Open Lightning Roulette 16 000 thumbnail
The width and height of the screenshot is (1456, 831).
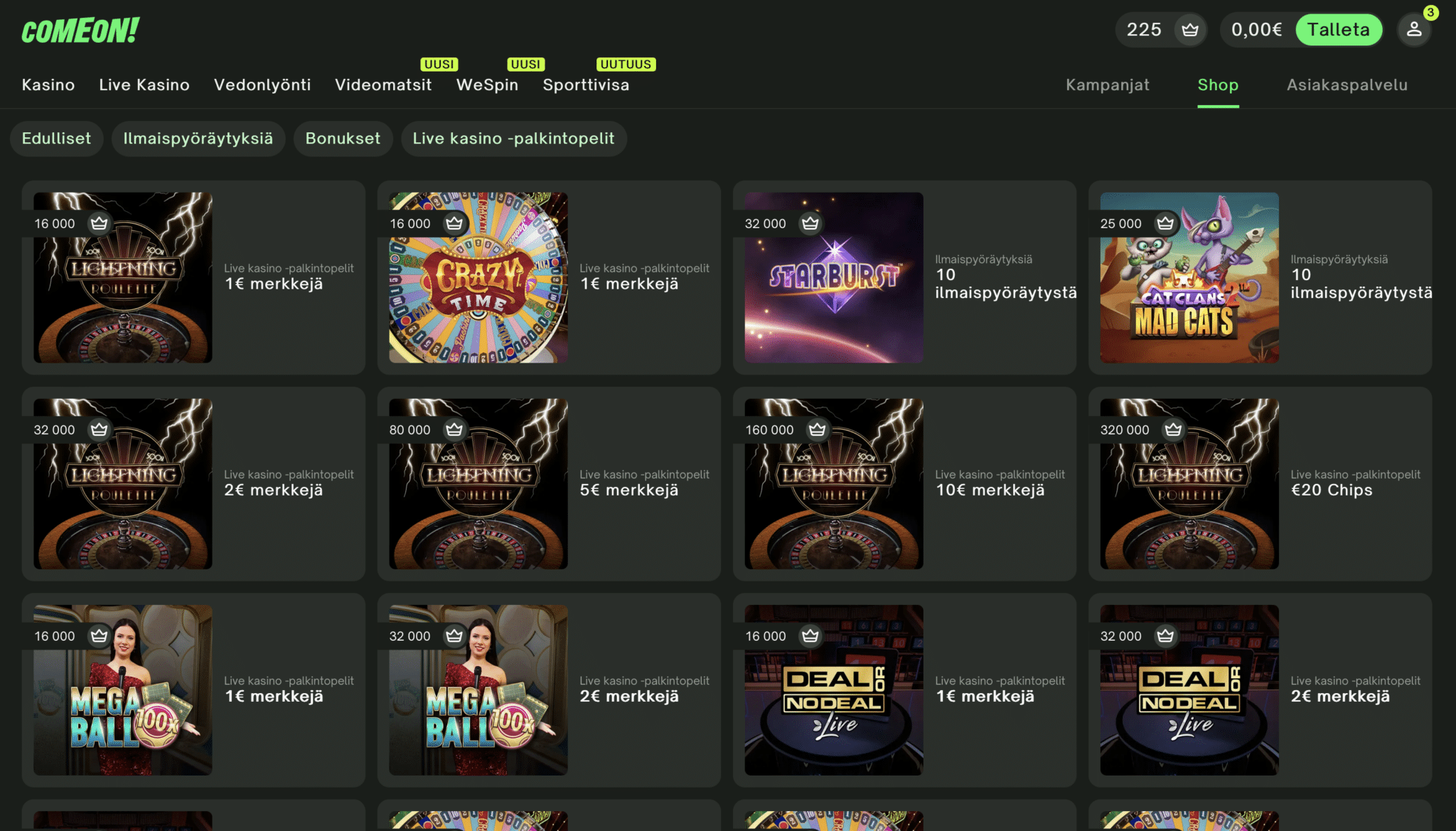pyautogui.click(x=123, y=278)
